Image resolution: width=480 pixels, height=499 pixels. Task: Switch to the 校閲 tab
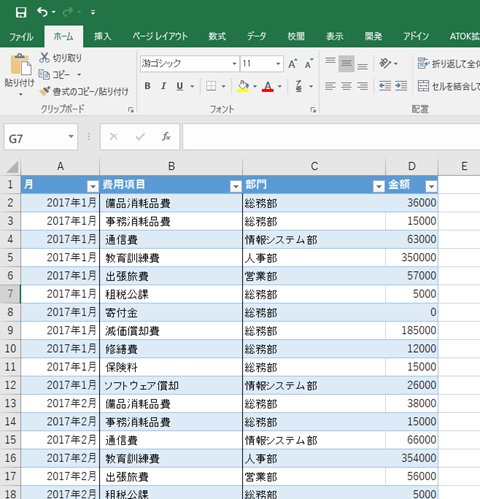[x=296, y=36]
